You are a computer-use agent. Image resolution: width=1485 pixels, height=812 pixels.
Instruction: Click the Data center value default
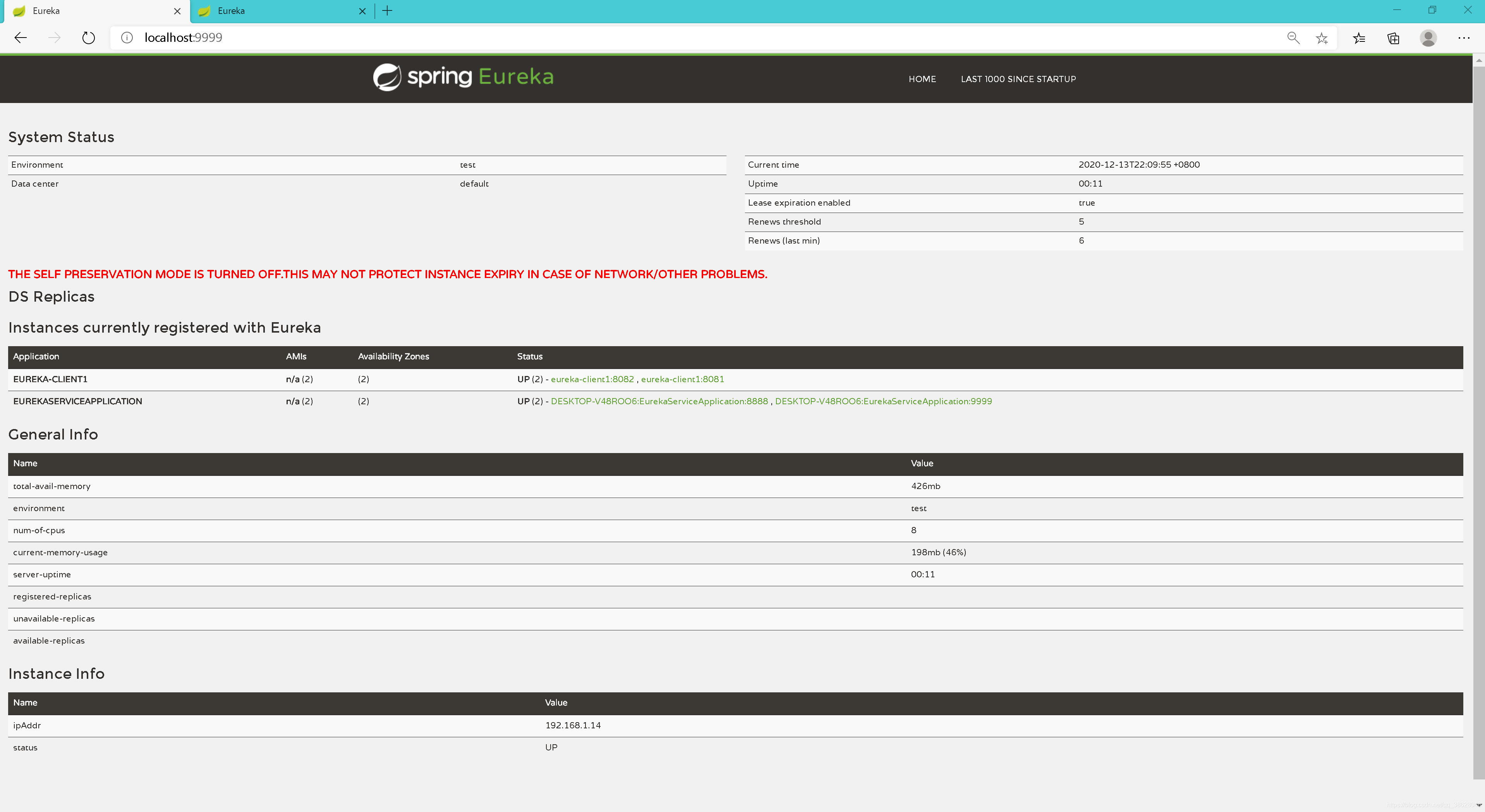(474, 184)
